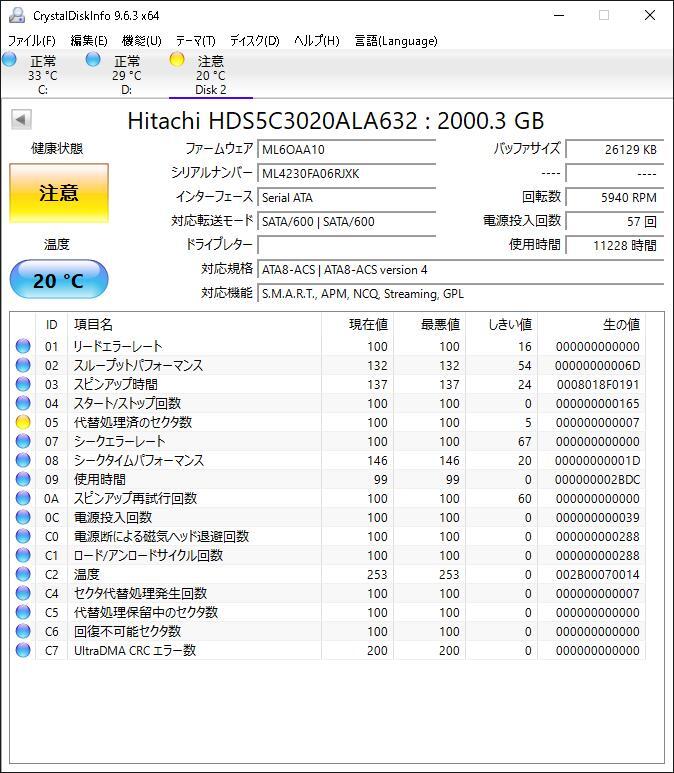Open the ディスク(D) menu

point(255,40)
